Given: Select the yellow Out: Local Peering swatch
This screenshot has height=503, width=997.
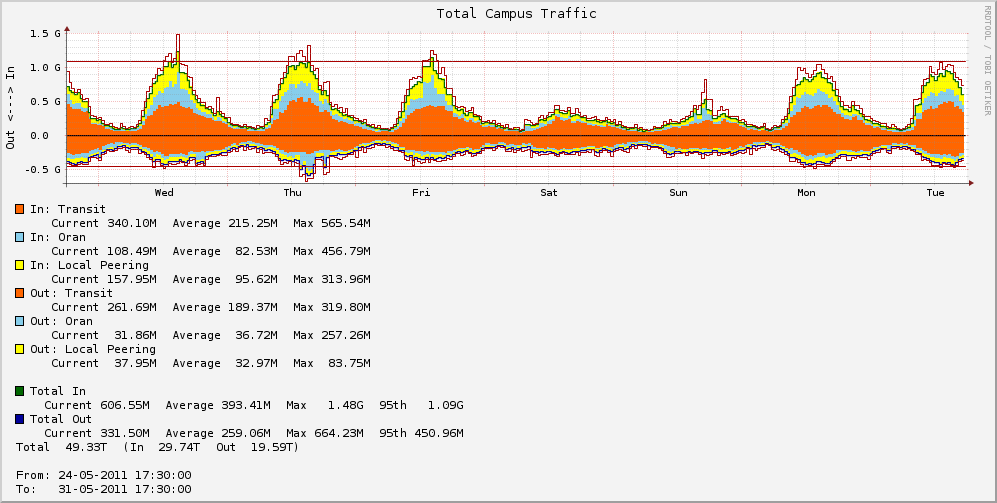Looking at the screenshot, I should pos(20,349).
